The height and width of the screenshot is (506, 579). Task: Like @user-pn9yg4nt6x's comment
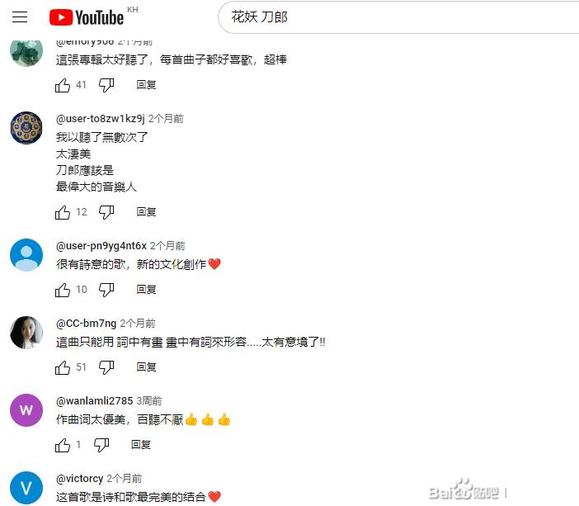(x=62, y=290)
